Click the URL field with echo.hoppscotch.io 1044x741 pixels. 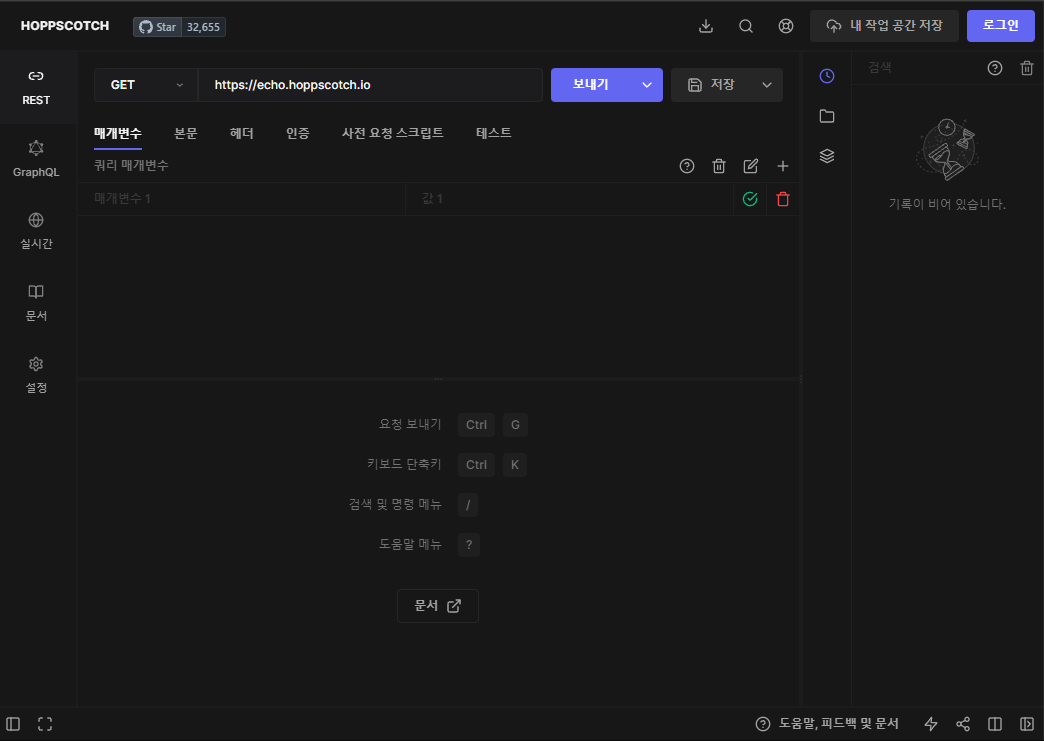pos(370,85)
